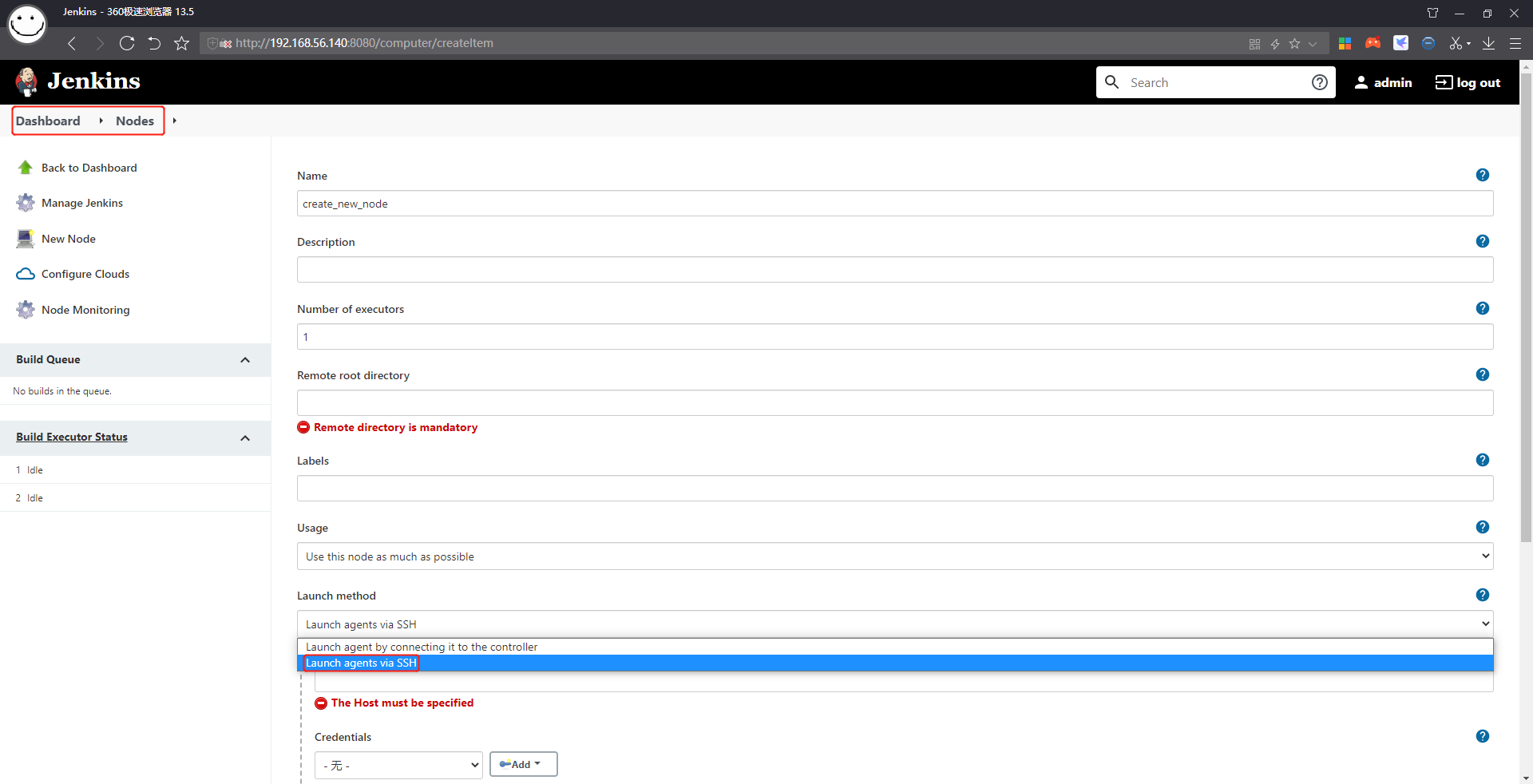Open Build Executor Status link

coord(72,437)
